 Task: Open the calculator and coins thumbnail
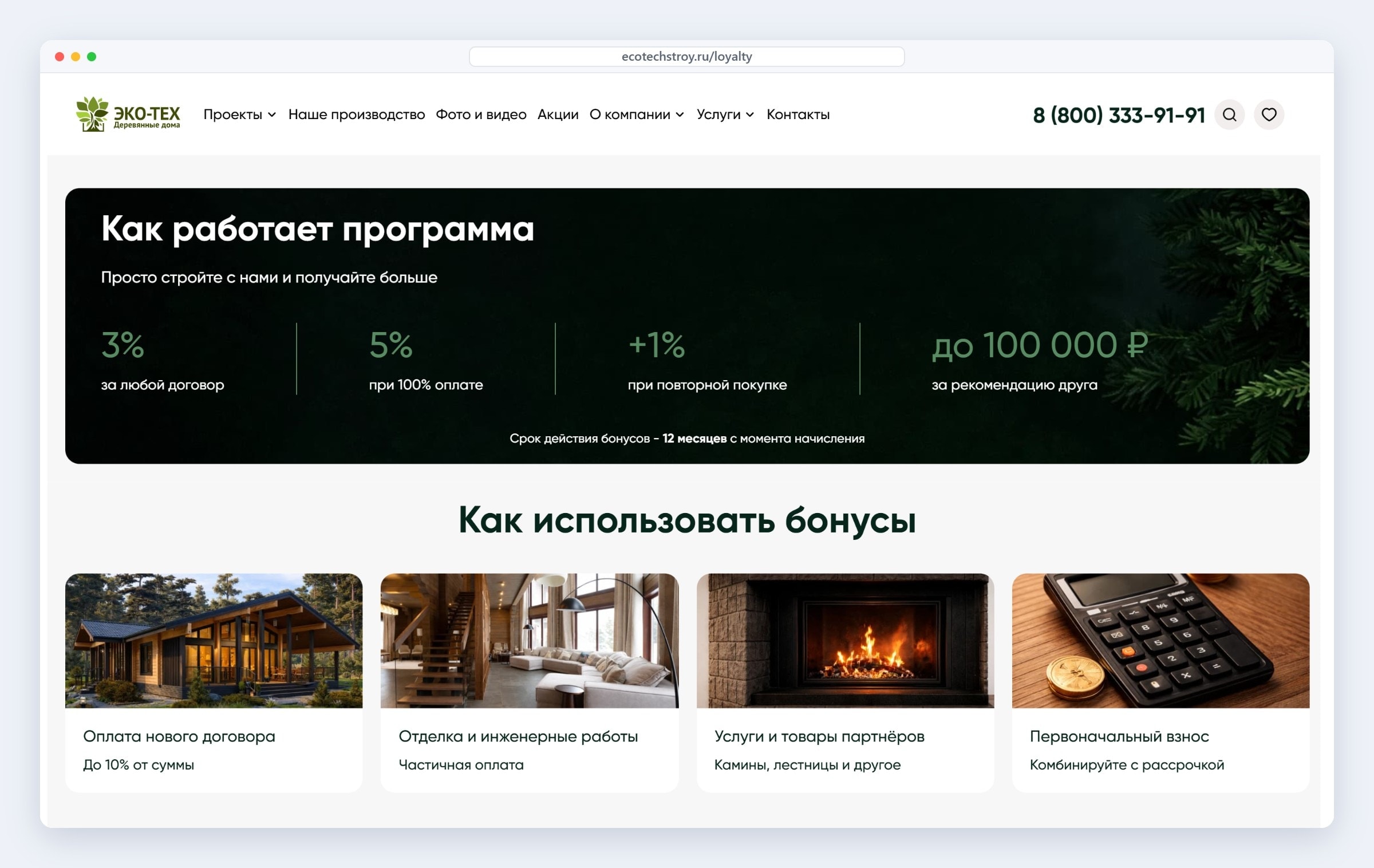pos(1160,641)
